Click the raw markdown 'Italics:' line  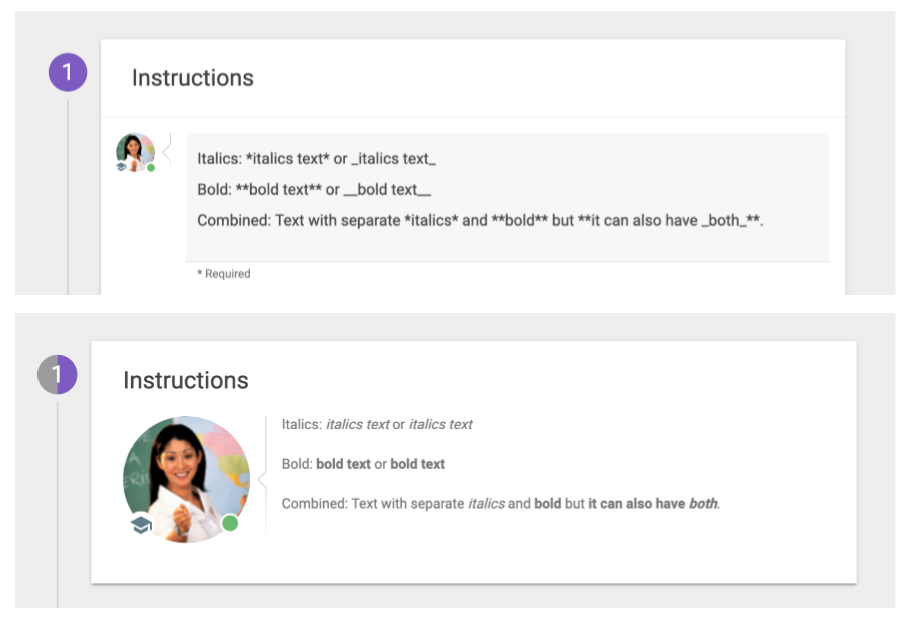tap(316, 159)
